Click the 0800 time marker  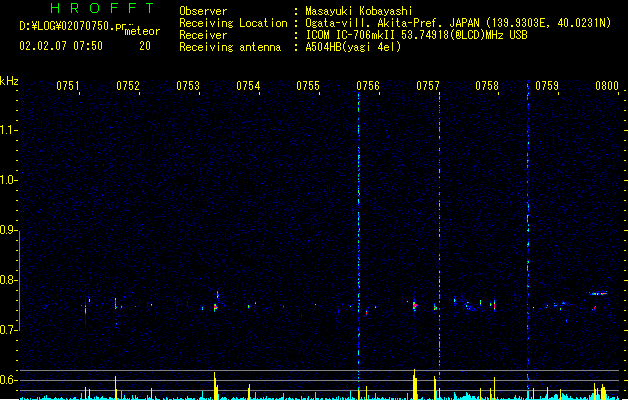coord(607,86)
